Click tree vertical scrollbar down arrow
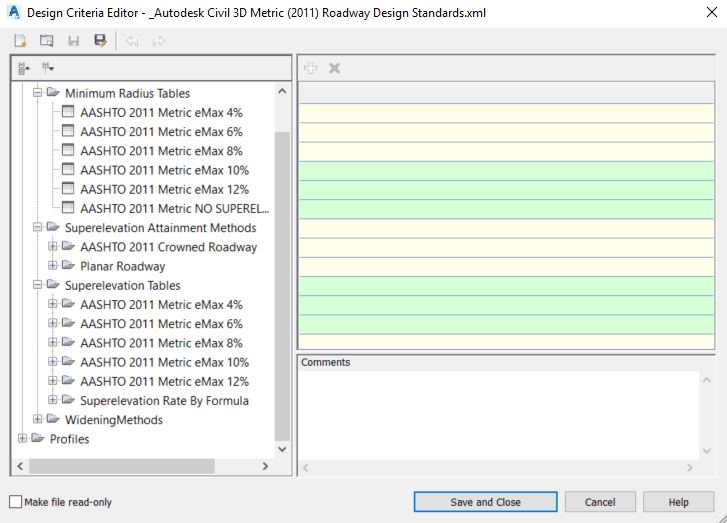727x523 pixels. (x=282, y=449)
